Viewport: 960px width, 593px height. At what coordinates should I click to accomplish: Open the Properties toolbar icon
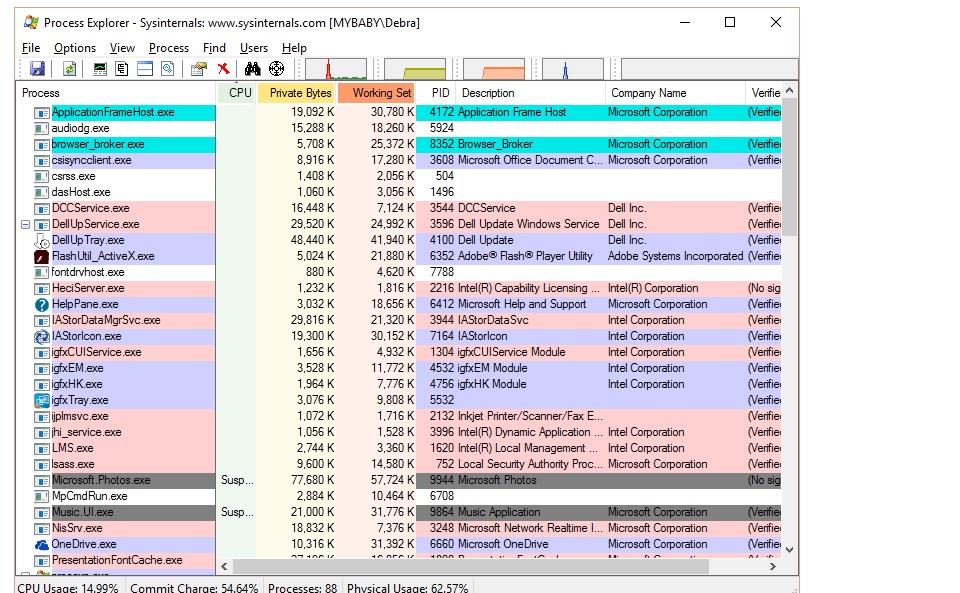pyautogui.click(x=198, y=69)
